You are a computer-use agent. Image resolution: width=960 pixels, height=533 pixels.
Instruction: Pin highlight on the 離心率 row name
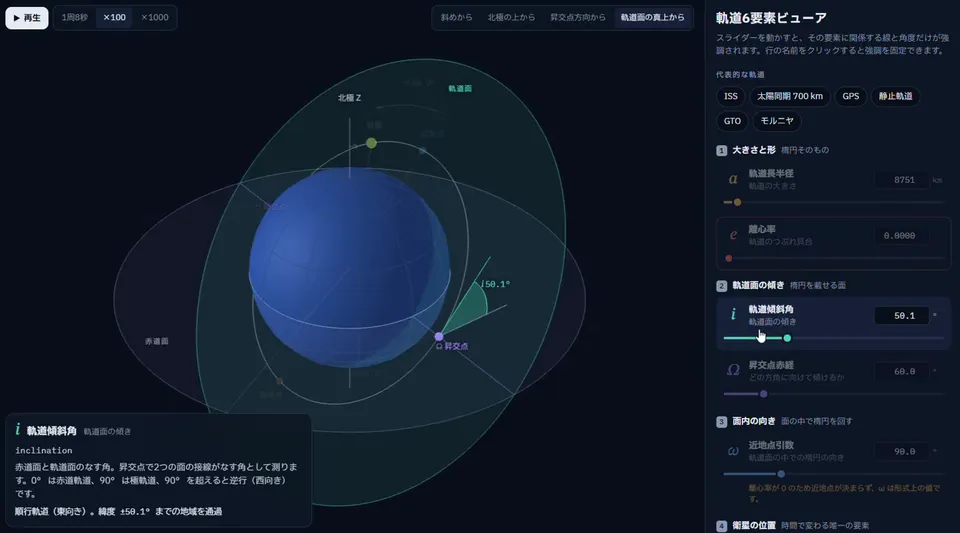762,229
